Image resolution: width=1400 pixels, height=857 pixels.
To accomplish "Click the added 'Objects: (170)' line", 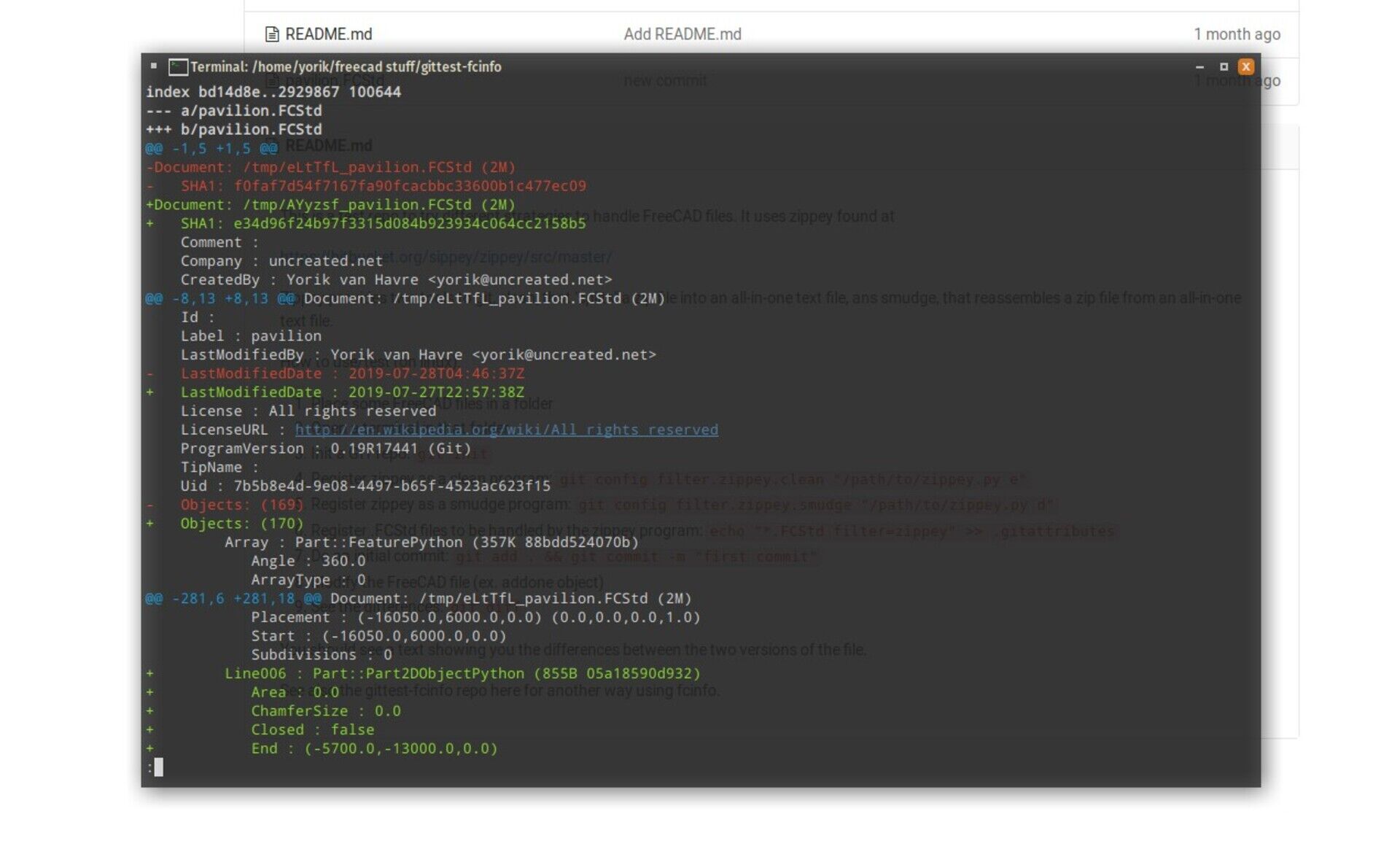I will [x=225, y=524].
